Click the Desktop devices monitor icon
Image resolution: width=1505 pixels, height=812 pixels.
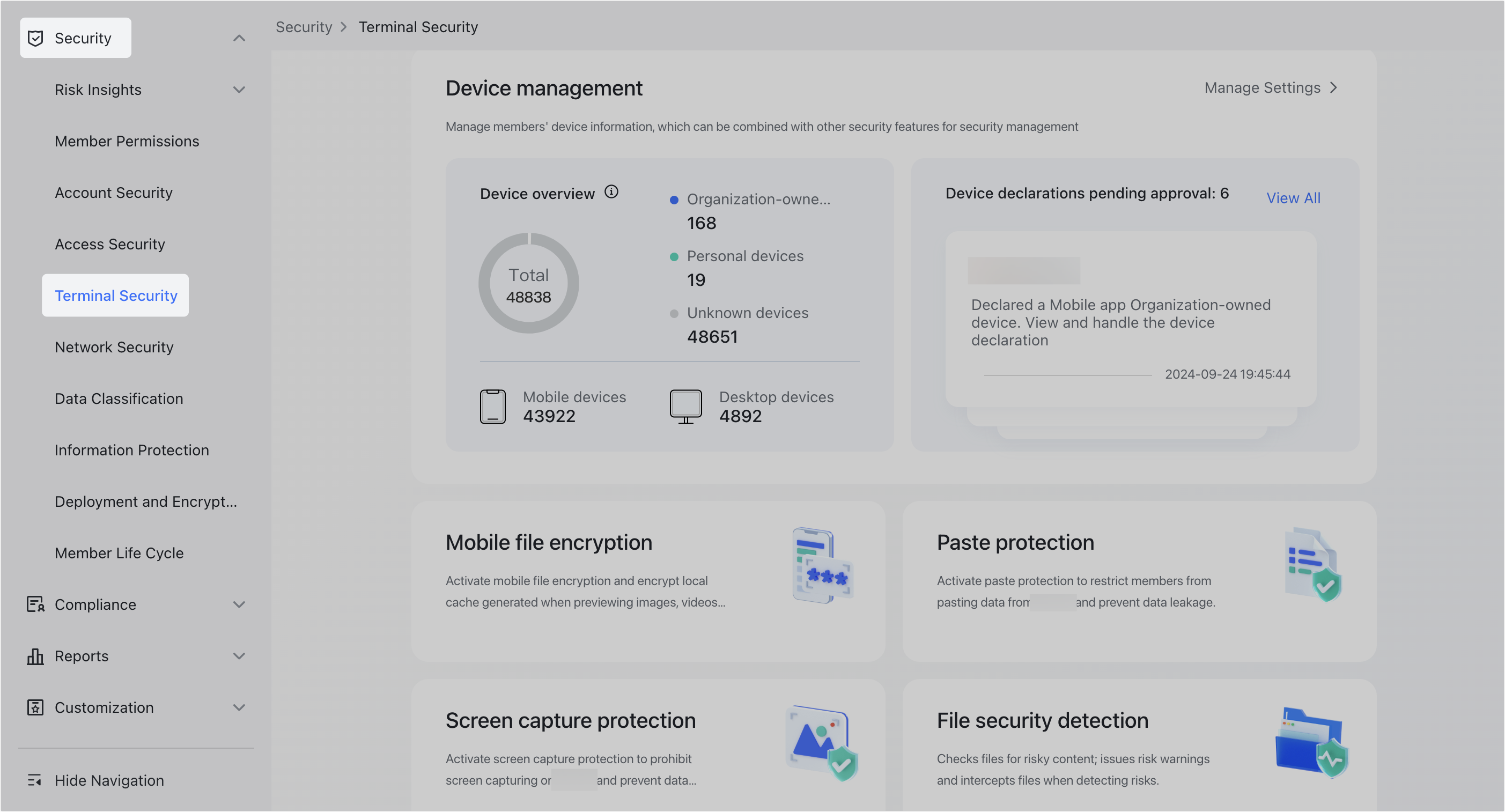click(685, 406)
